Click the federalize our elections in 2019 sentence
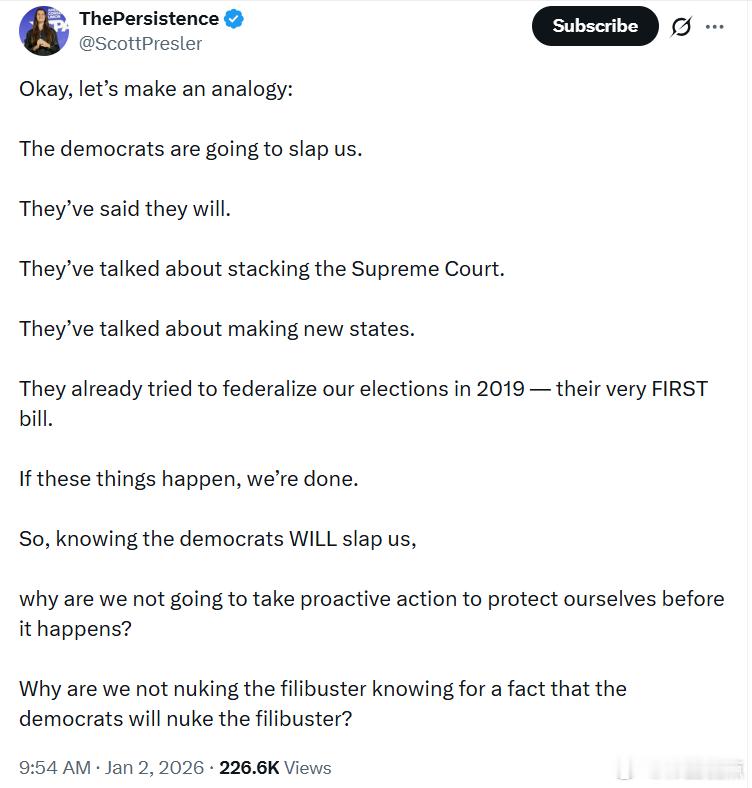Image resolution: width=752 pixels, height=788 pixels. point(363,404)
